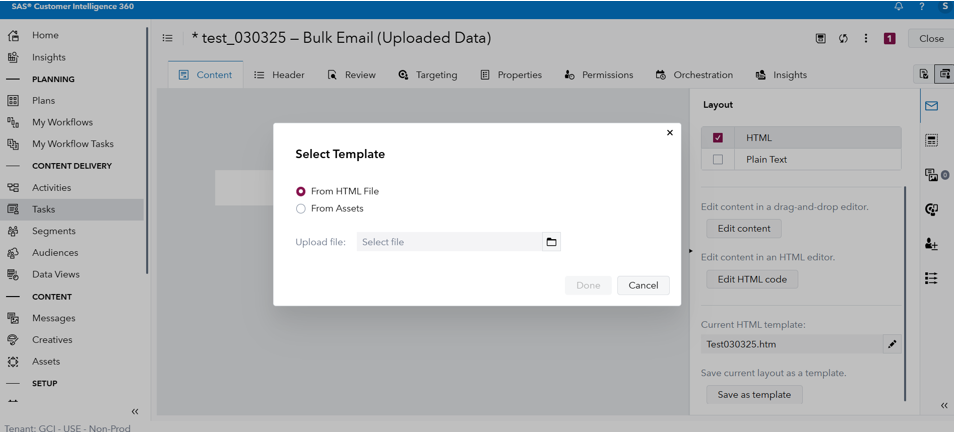Click the Save as template button
Image resolution: width=954 pixels, height=432 pixels.
754,395
